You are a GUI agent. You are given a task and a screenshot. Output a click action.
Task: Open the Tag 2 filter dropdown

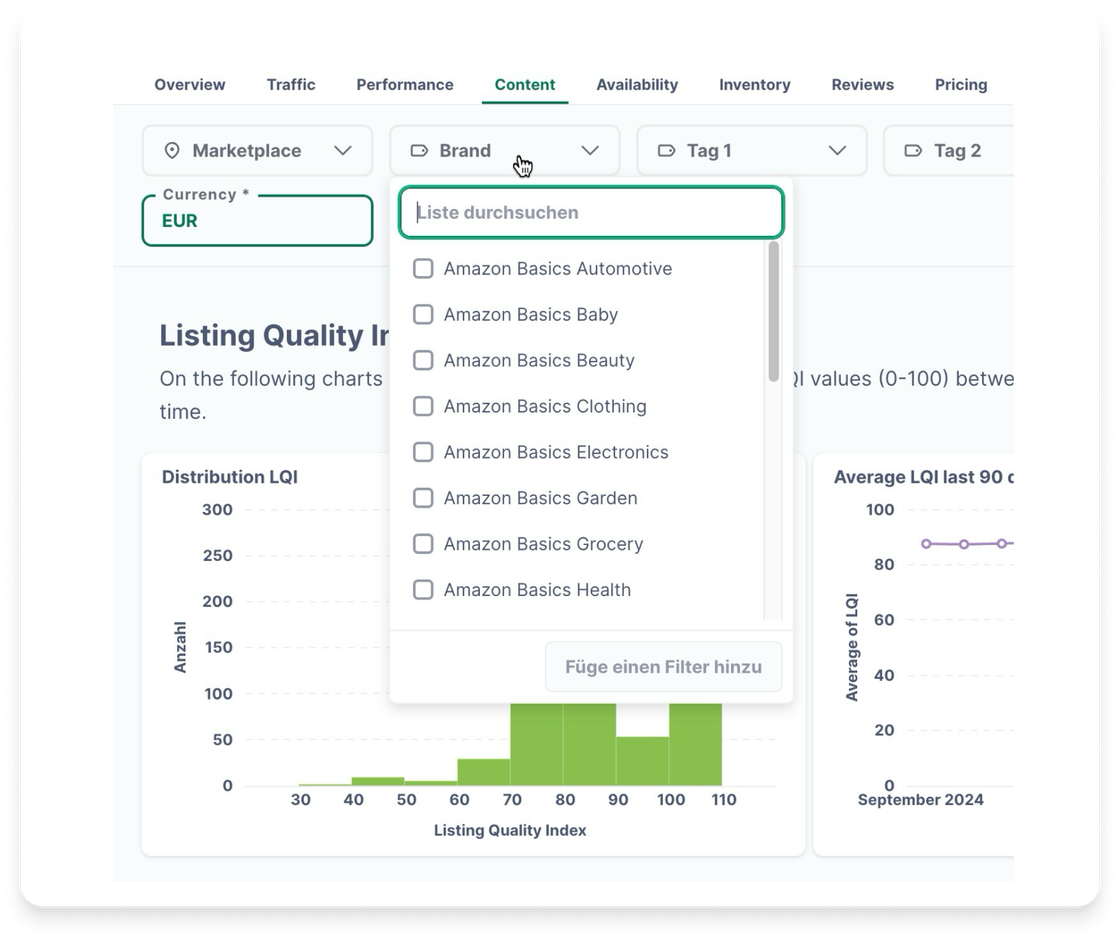(x=949, y=151)
